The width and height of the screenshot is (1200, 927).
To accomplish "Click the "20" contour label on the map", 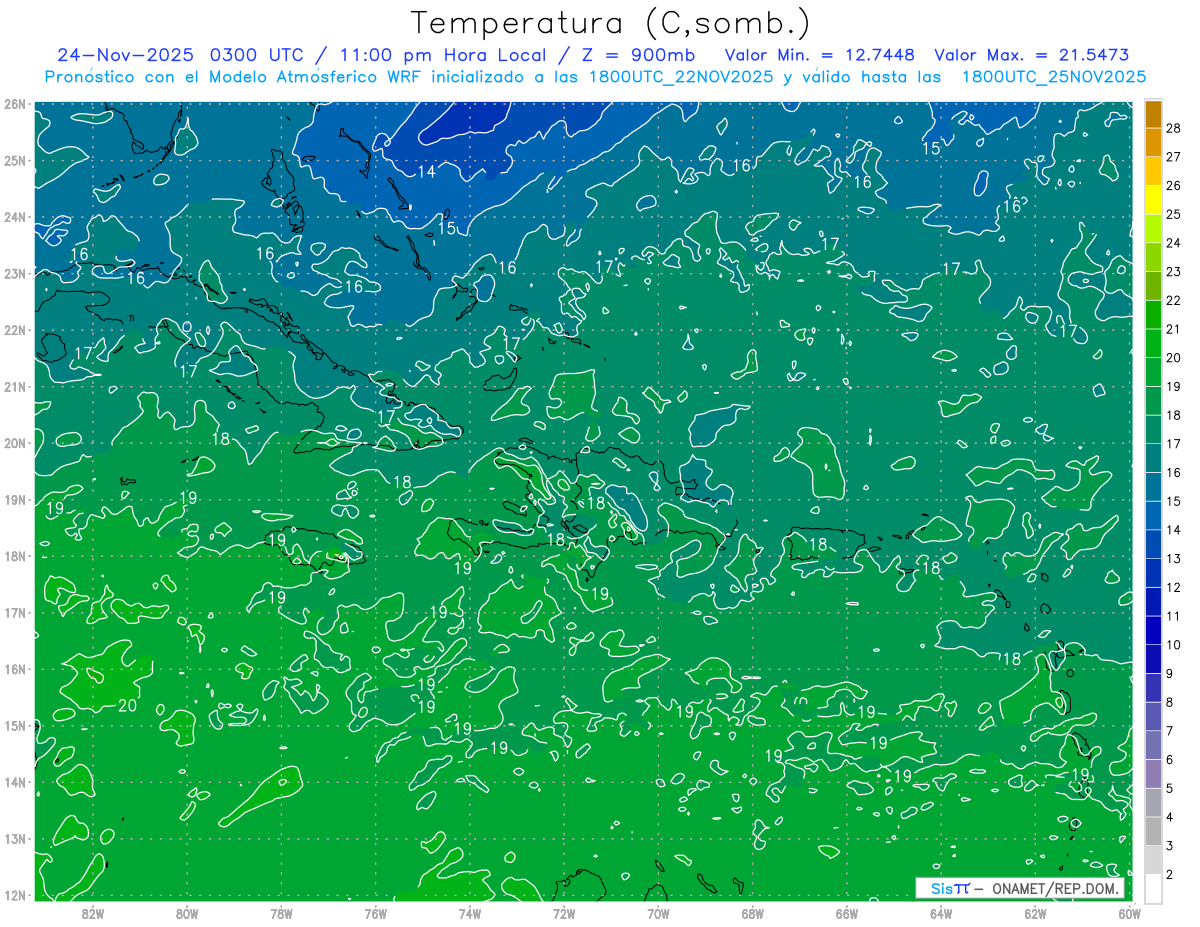I will coord(127,705).
